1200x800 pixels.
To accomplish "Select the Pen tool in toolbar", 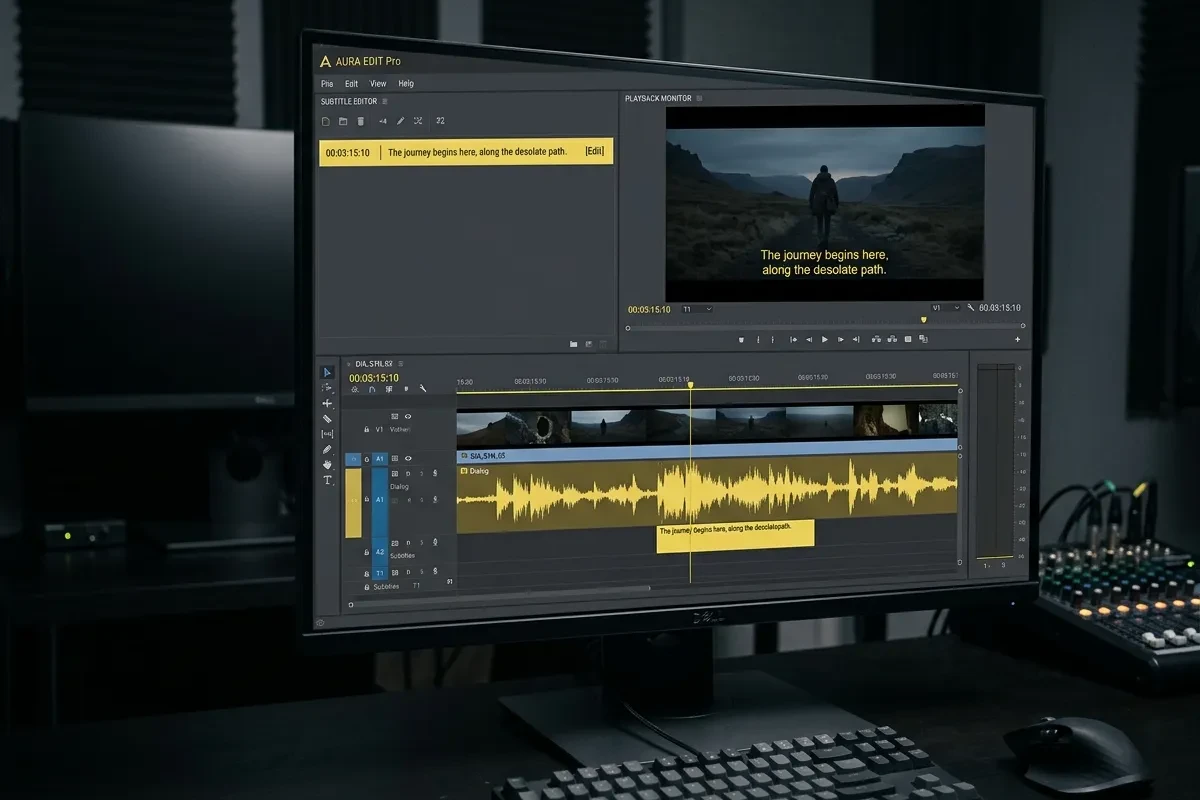I will 327,449.
